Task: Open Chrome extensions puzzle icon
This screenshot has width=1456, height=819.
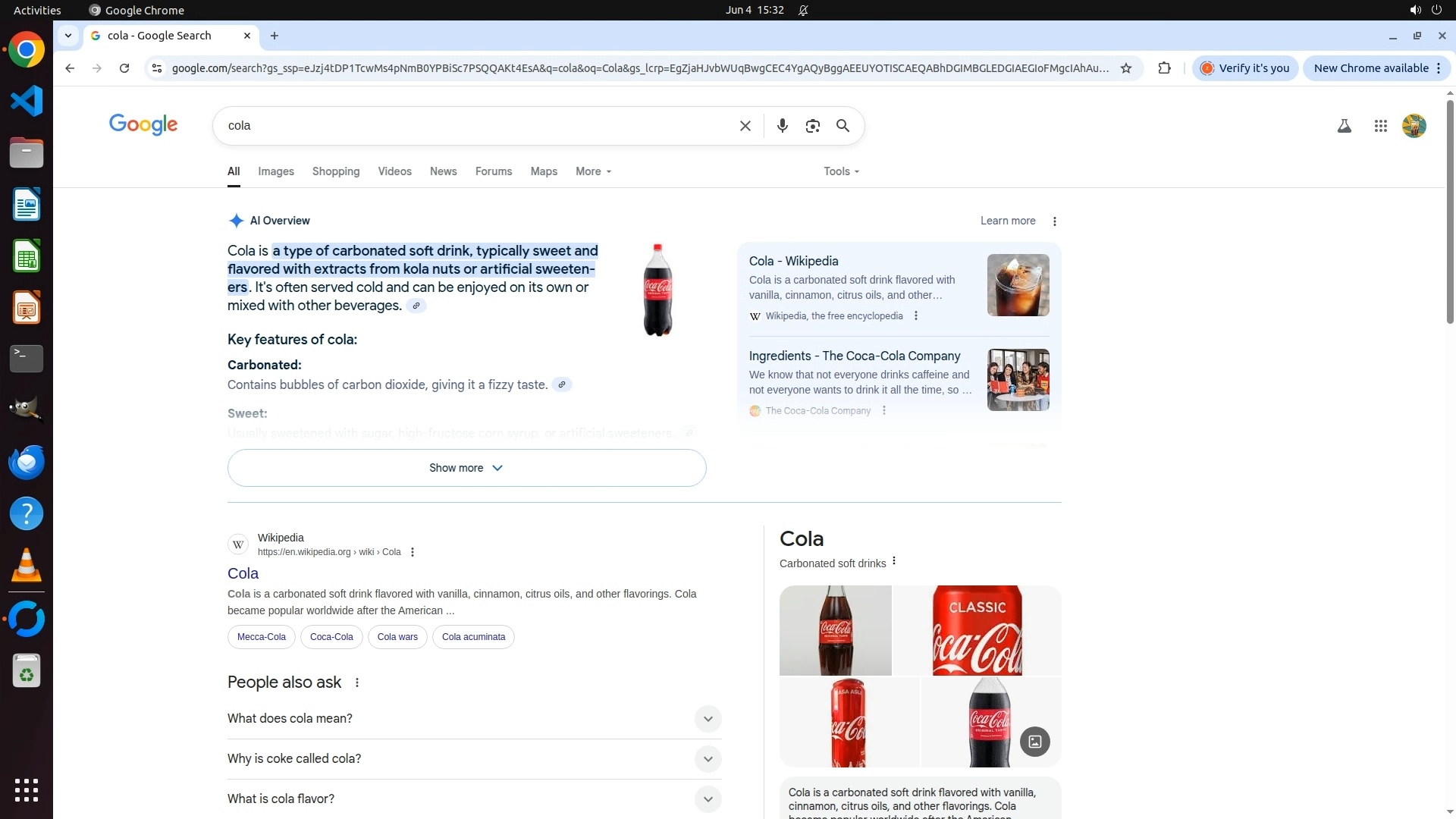Action: (x=1164, y=68)
